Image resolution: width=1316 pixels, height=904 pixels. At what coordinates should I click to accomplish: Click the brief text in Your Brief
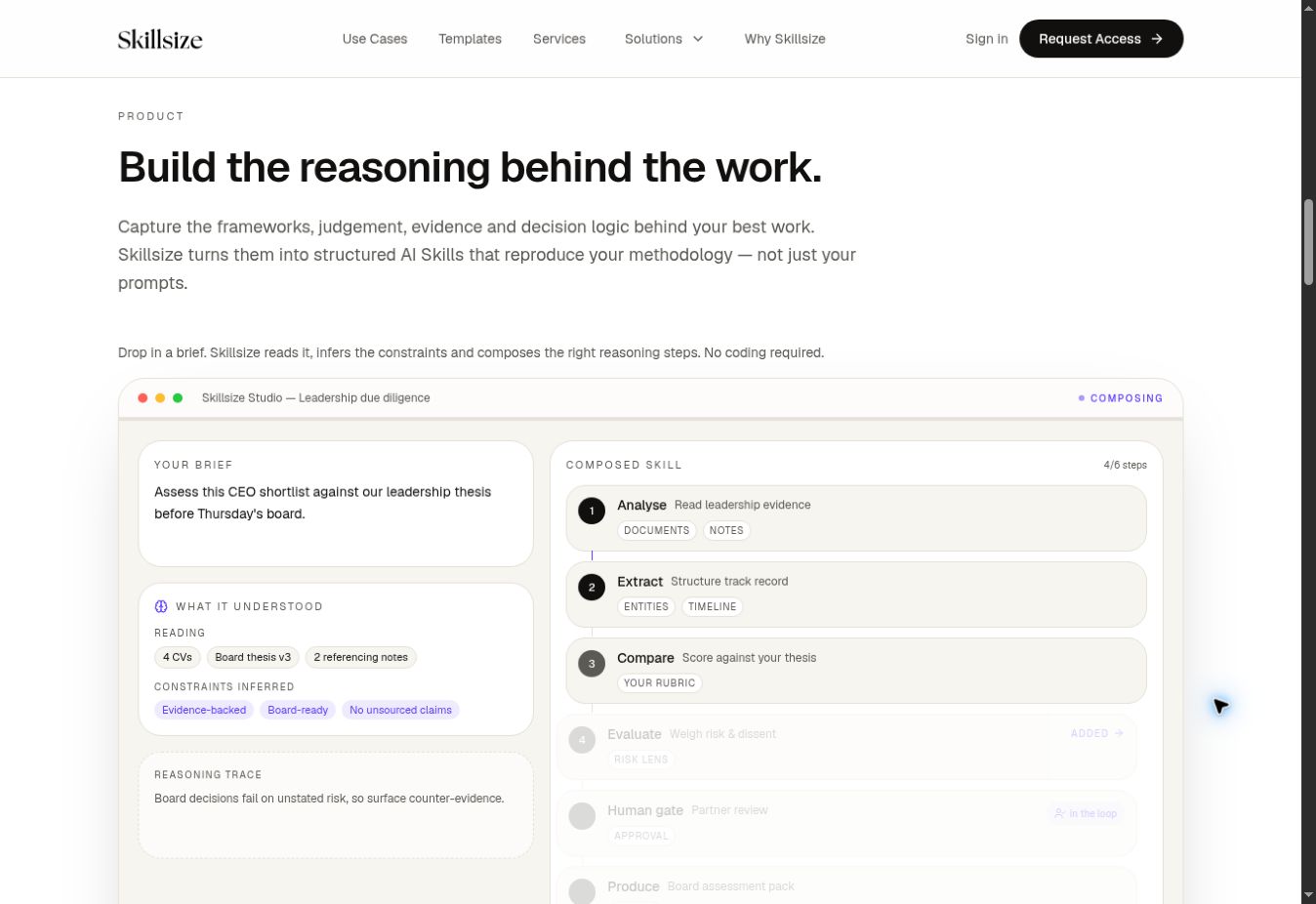[x=322, y=503]
